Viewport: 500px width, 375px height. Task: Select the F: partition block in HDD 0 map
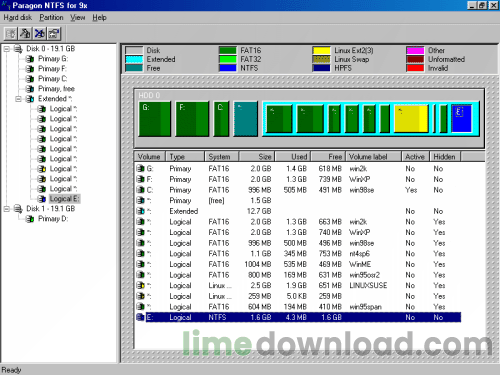pyautogui.click(x=192, y=119)
